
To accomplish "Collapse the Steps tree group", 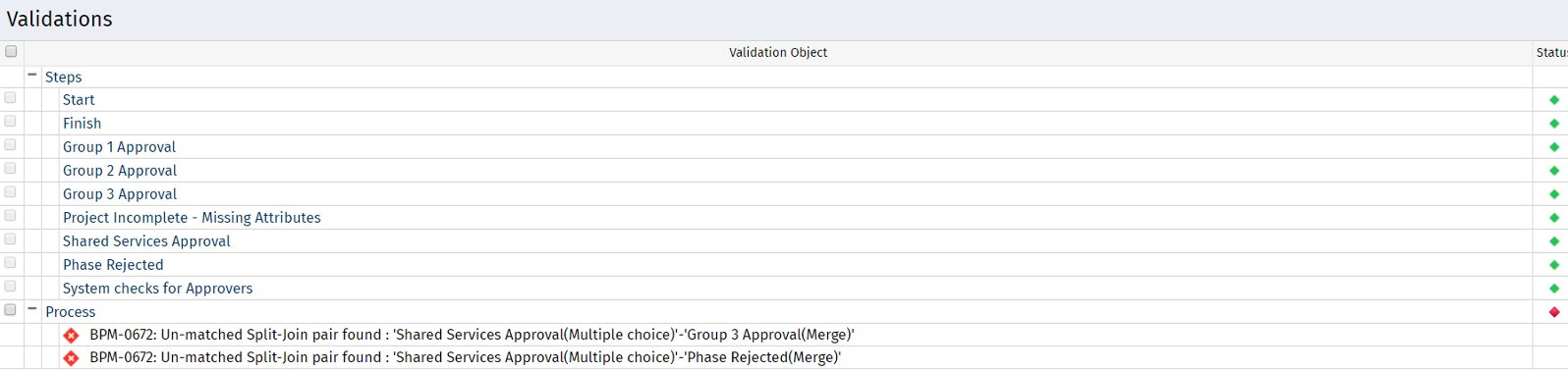I will click(x=32, y=76).
